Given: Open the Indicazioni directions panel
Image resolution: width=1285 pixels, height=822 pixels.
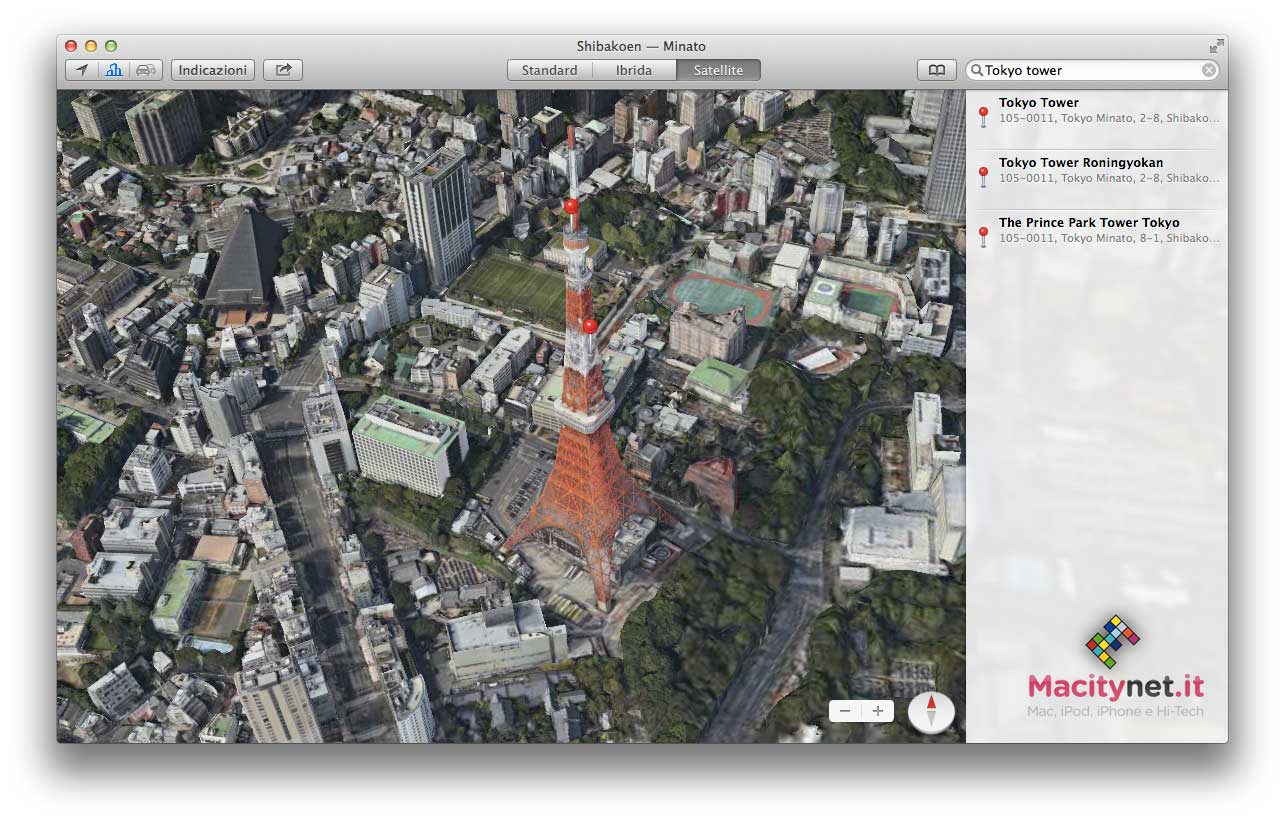Looking at the screenshot, I should [213, 70].
